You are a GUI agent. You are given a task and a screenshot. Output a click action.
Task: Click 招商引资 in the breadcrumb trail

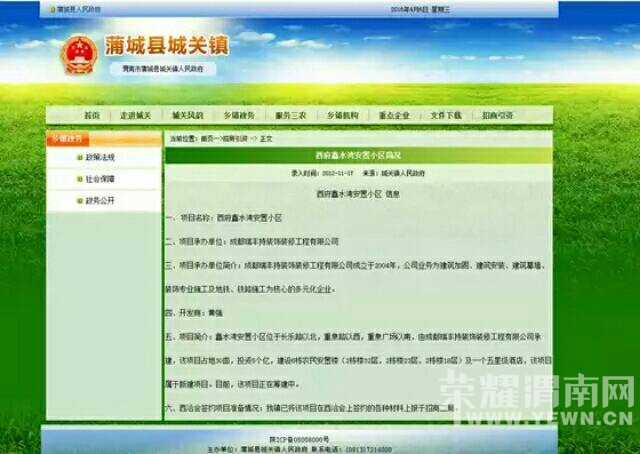pyautogui.click(x=234, y=139)
